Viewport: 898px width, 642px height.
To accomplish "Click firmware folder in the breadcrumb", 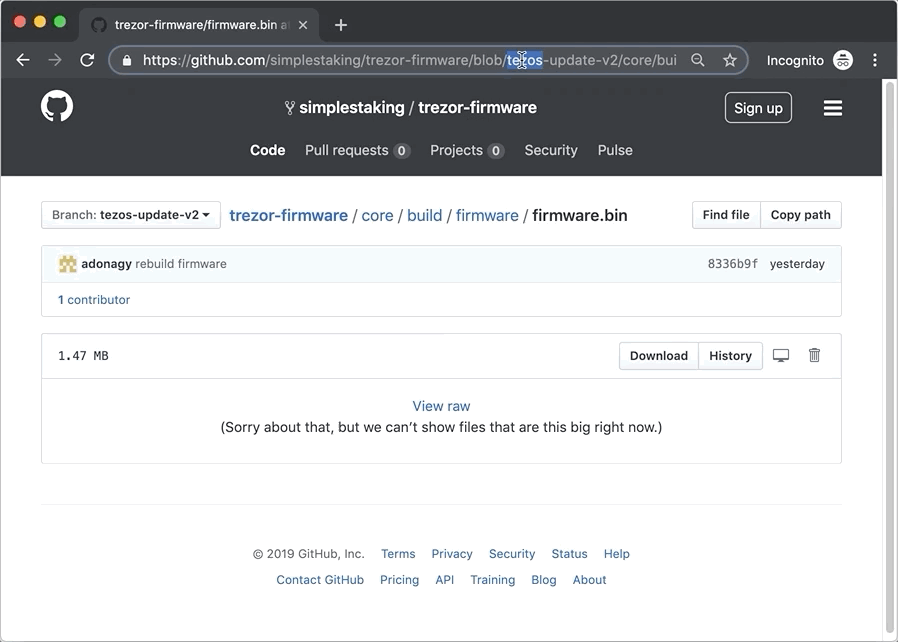I will [x=487, y=215].
